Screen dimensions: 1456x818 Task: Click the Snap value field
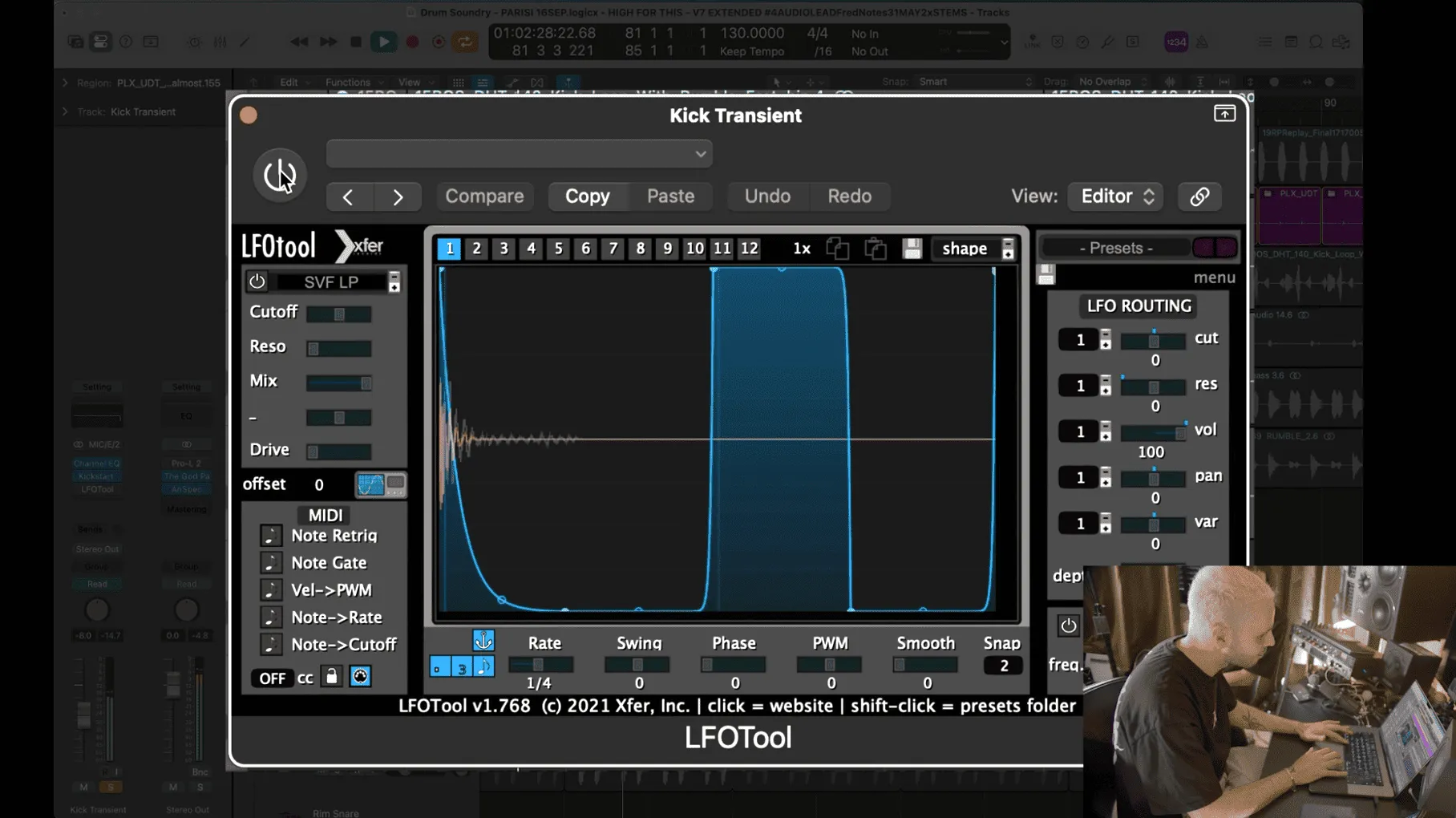coord(1003,666)
